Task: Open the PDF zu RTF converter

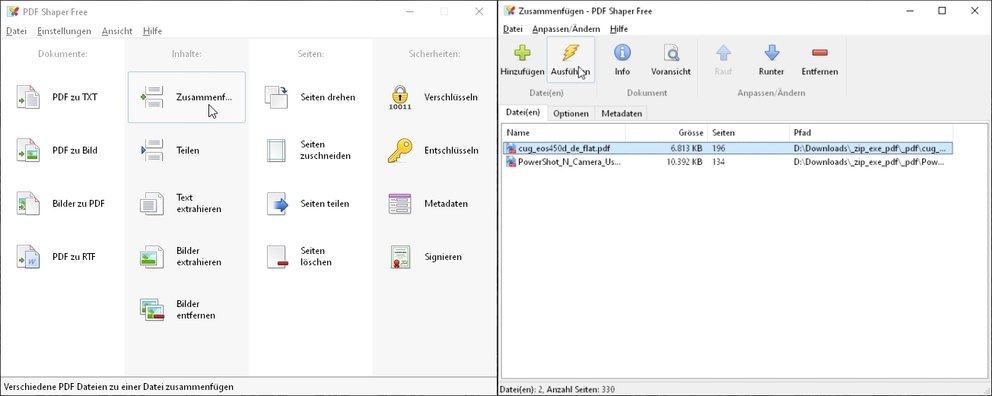Action: click(x=62, y=257)
